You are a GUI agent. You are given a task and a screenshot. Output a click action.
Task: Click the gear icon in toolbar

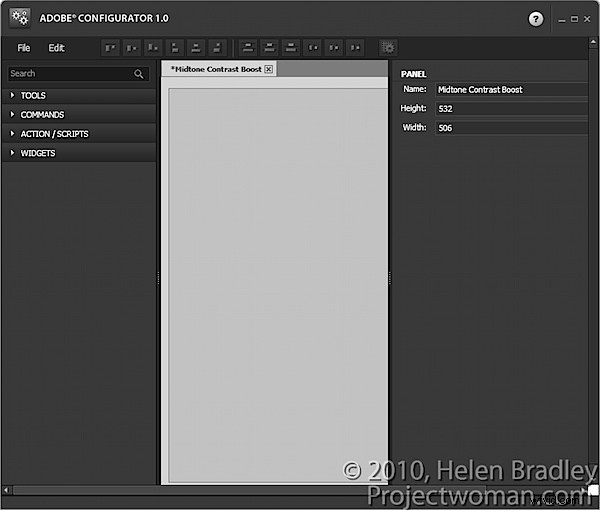click(388, 48)
